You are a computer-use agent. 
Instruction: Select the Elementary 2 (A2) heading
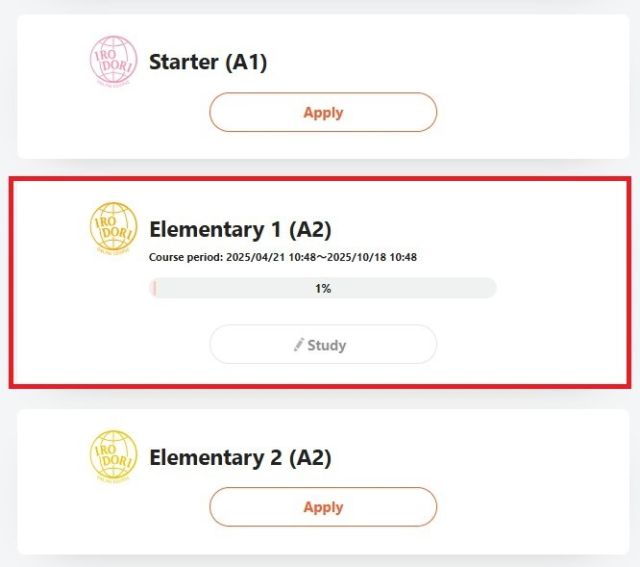pos(240,458)
